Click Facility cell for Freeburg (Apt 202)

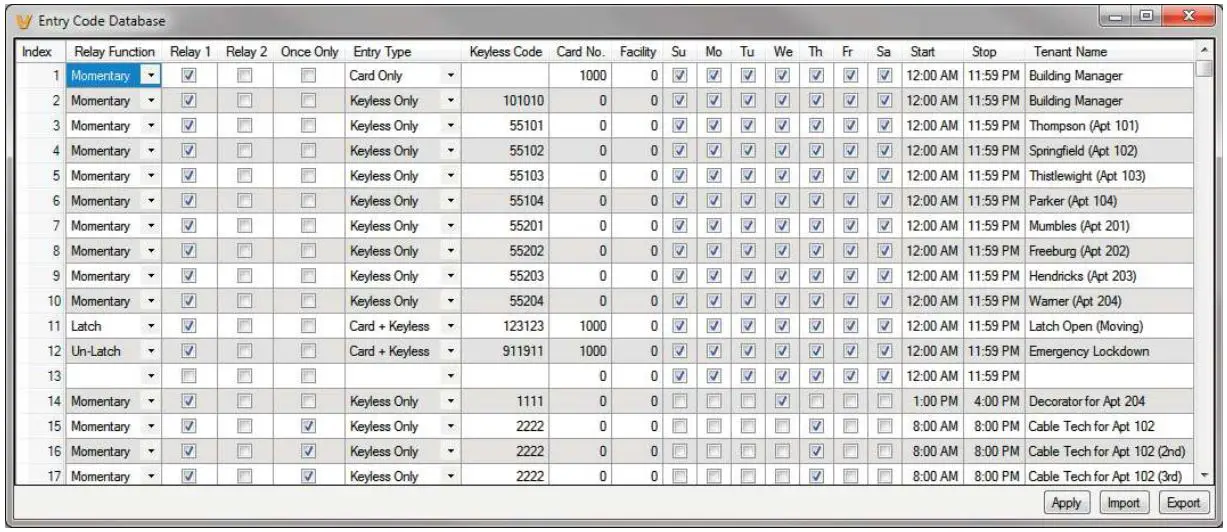click(638, 251)
